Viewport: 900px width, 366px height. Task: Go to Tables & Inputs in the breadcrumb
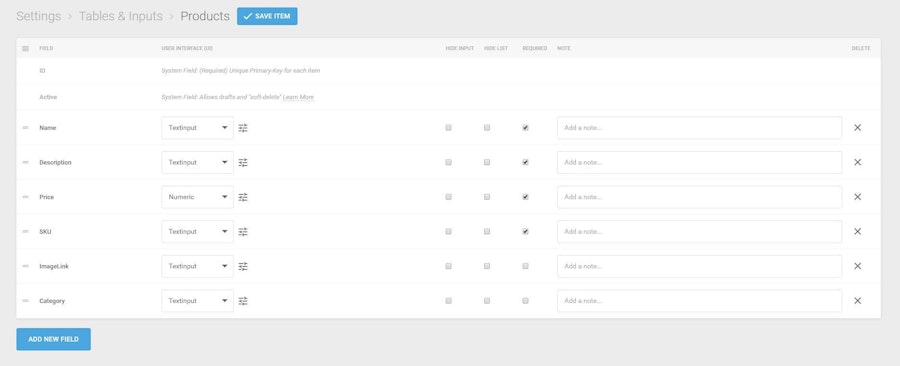tap(121, 16)
